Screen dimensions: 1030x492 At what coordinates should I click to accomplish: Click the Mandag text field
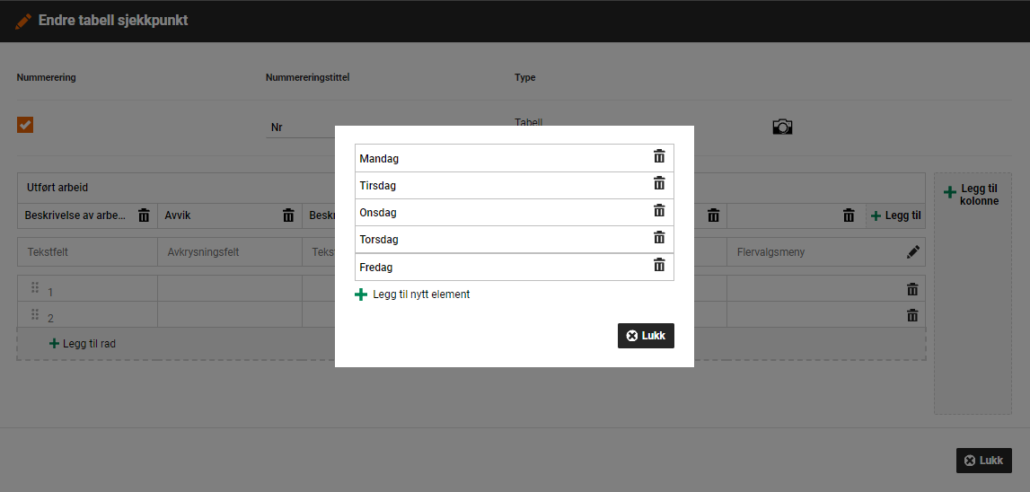pyautogui.click(x=500, y=158)
